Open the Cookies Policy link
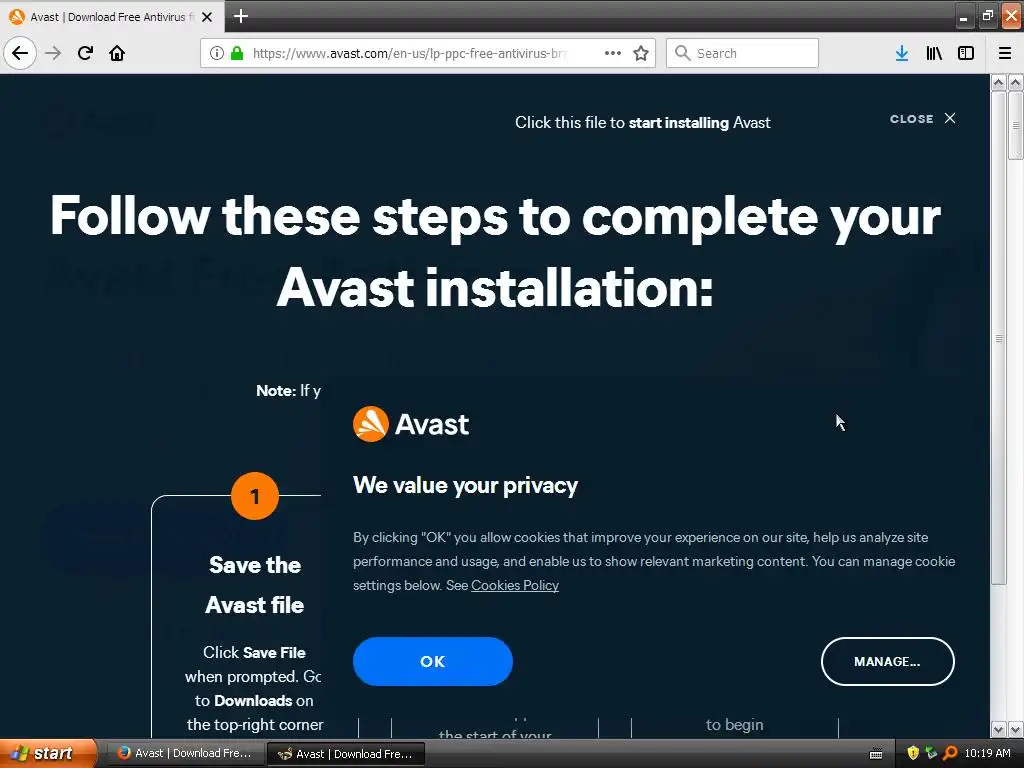Image resolution: width=1024 pixels, height=768 pixels. click(515, 585)
